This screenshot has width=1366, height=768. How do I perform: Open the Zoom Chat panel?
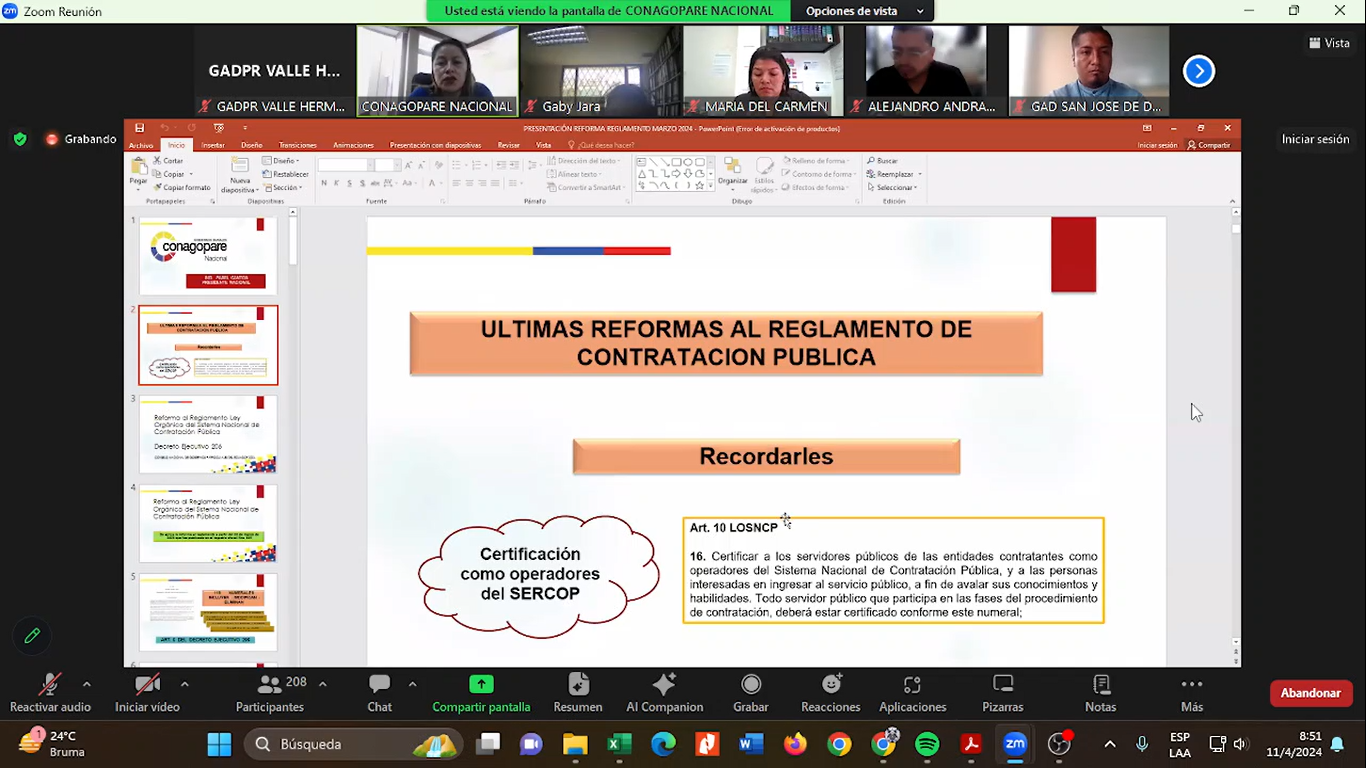coord(379,685)
